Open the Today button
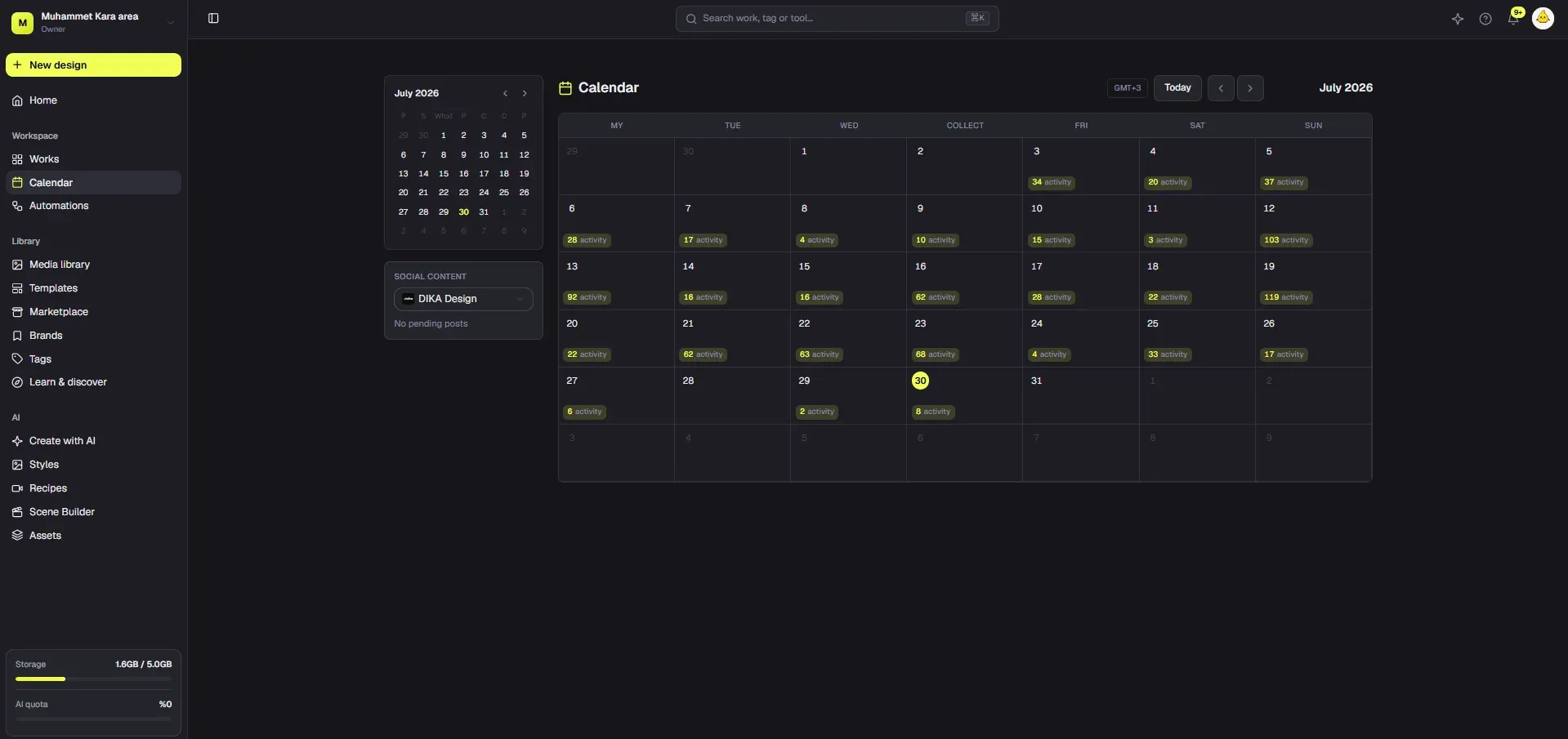1568x739 pixels. (1177, 88)
